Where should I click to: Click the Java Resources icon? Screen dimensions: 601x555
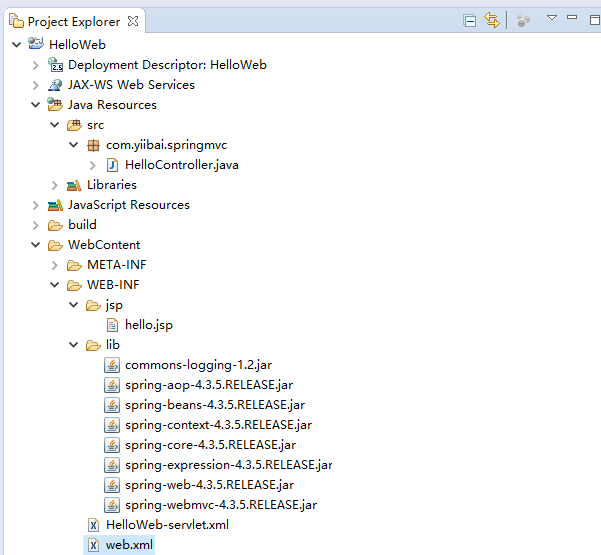55,105
